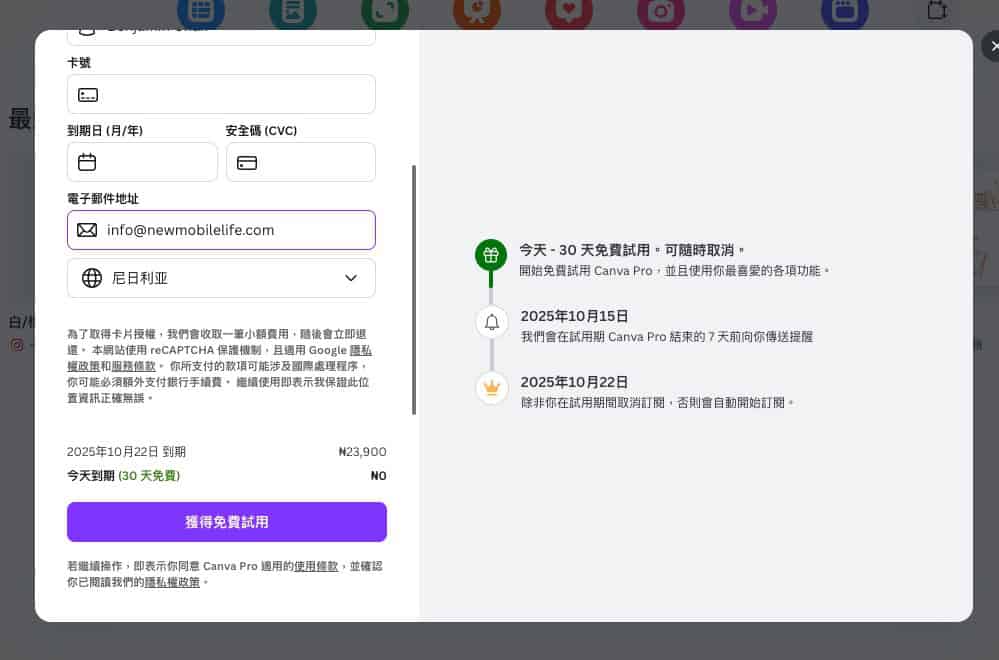The height and width of the screenshot is (660, 999).
Task: Click the green gift icon in timeline
Action: tap(490, 255)
